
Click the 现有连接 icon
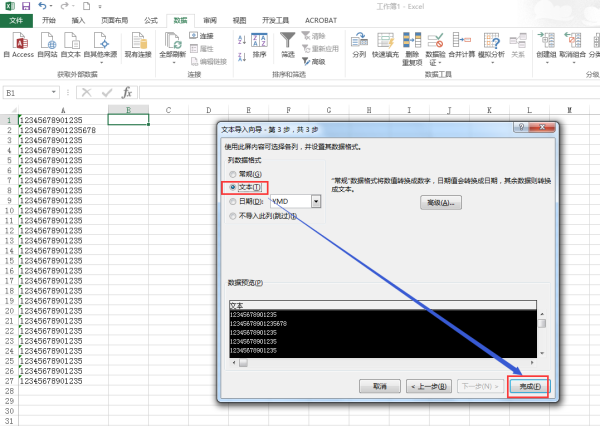coord(139,43)
